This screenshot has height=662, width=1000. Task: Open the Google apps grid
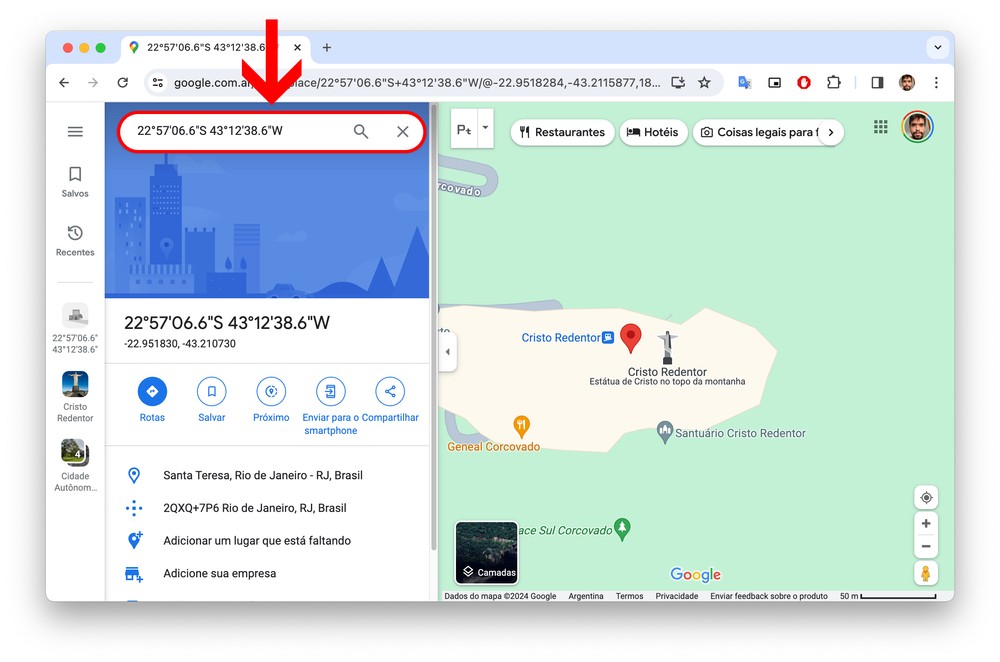[880, 127]
